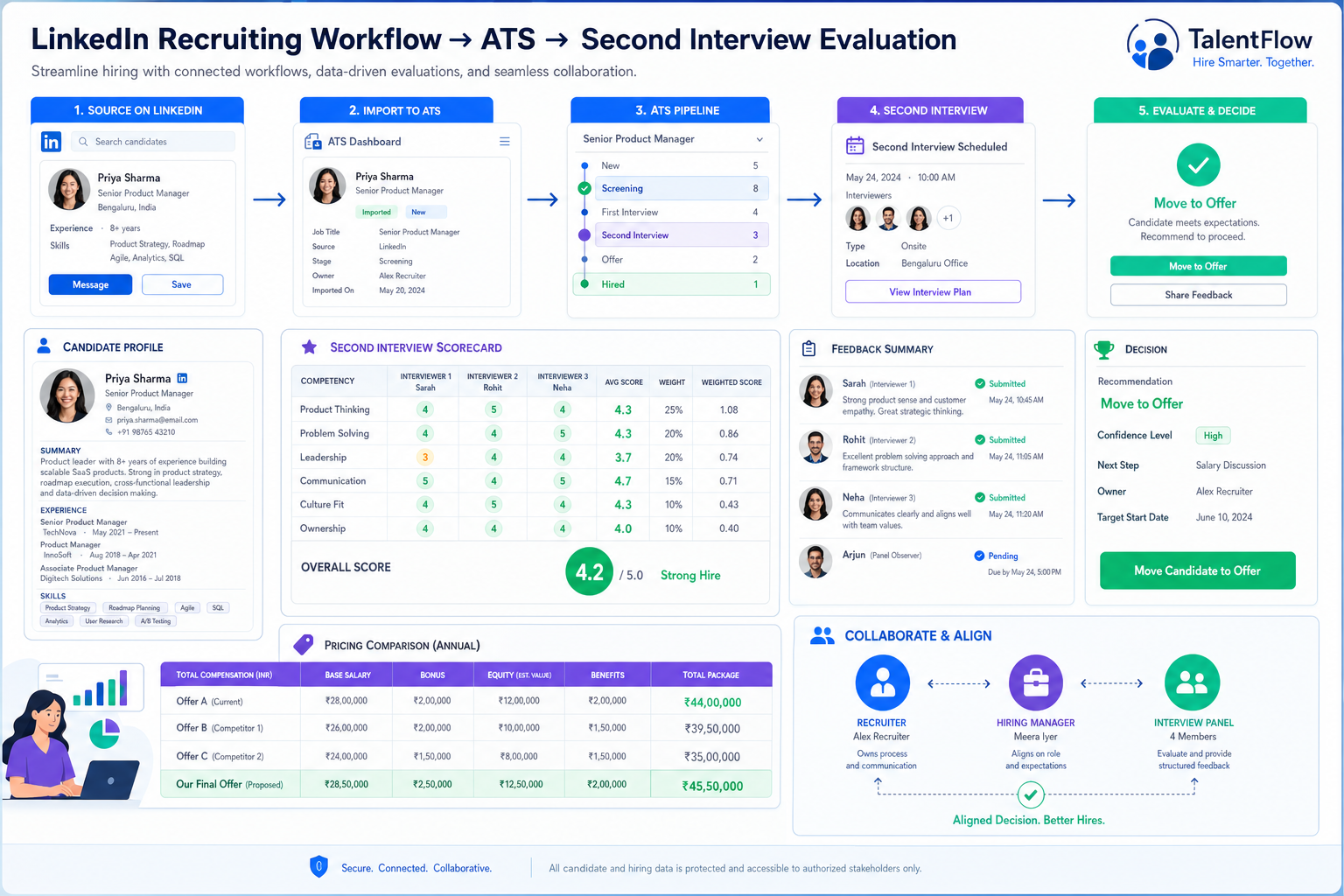Click the Product Strategy skill chip
The image size is (1344, 896).
point(67,608)
